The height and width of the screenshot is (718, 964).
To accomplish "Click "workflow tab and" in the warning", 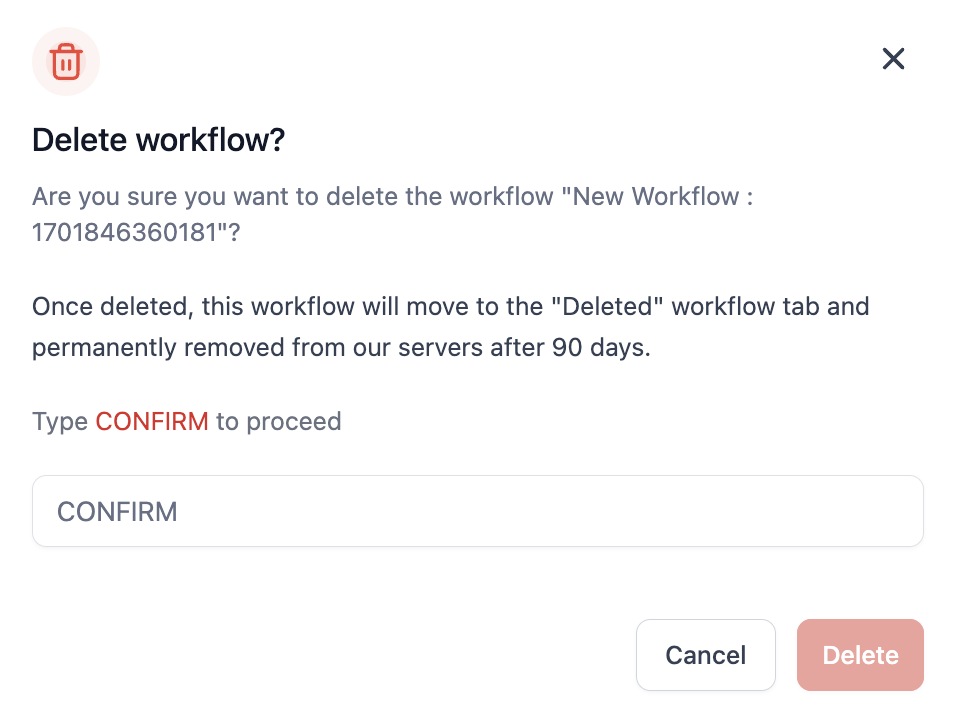I will (x=770, y=306).
